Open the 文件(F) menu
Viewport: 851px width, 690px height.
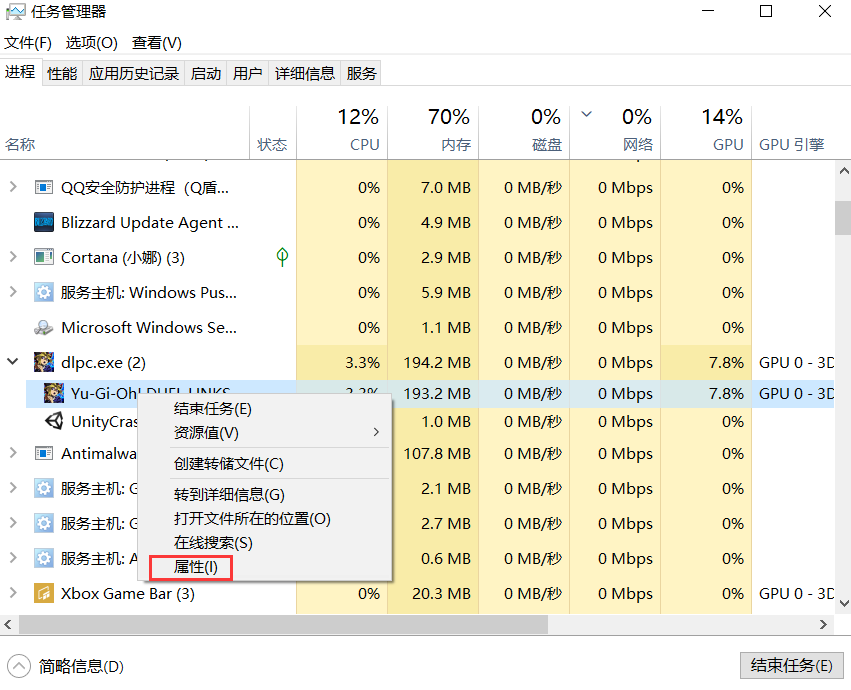coord(28,43)
